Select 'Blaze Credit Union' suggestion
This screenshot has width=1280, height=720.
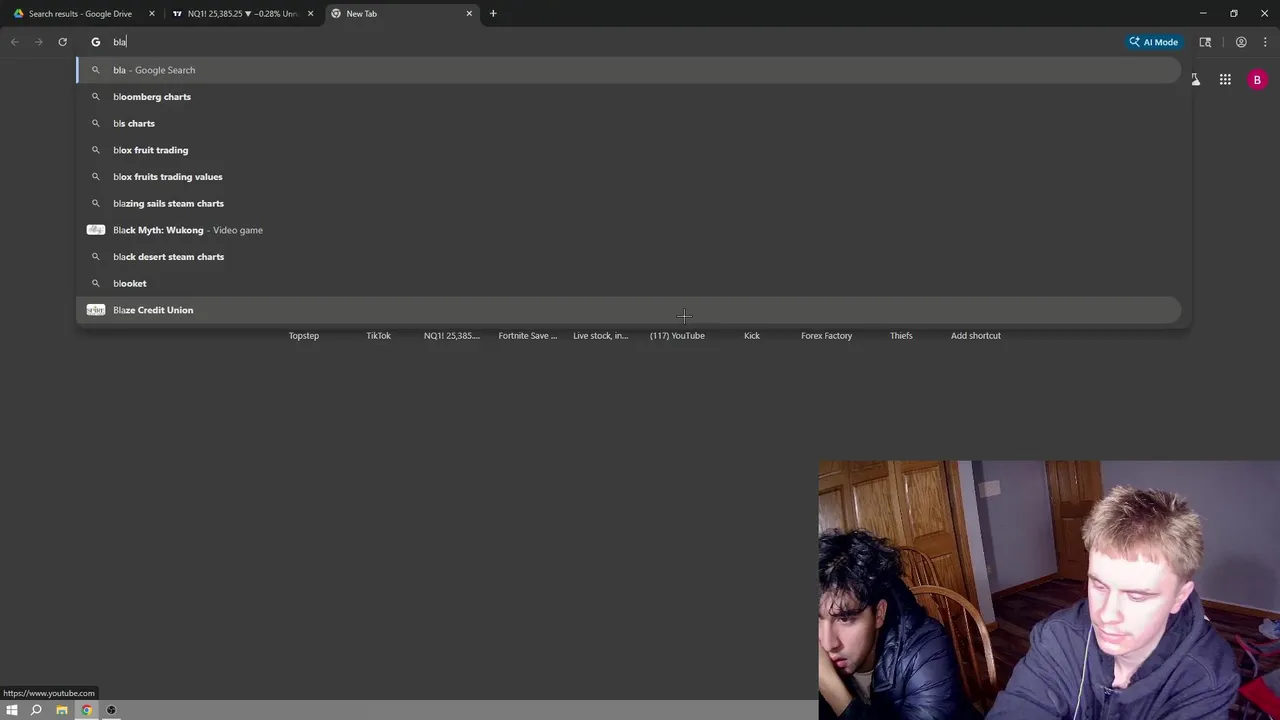click(x=628, y=310)
